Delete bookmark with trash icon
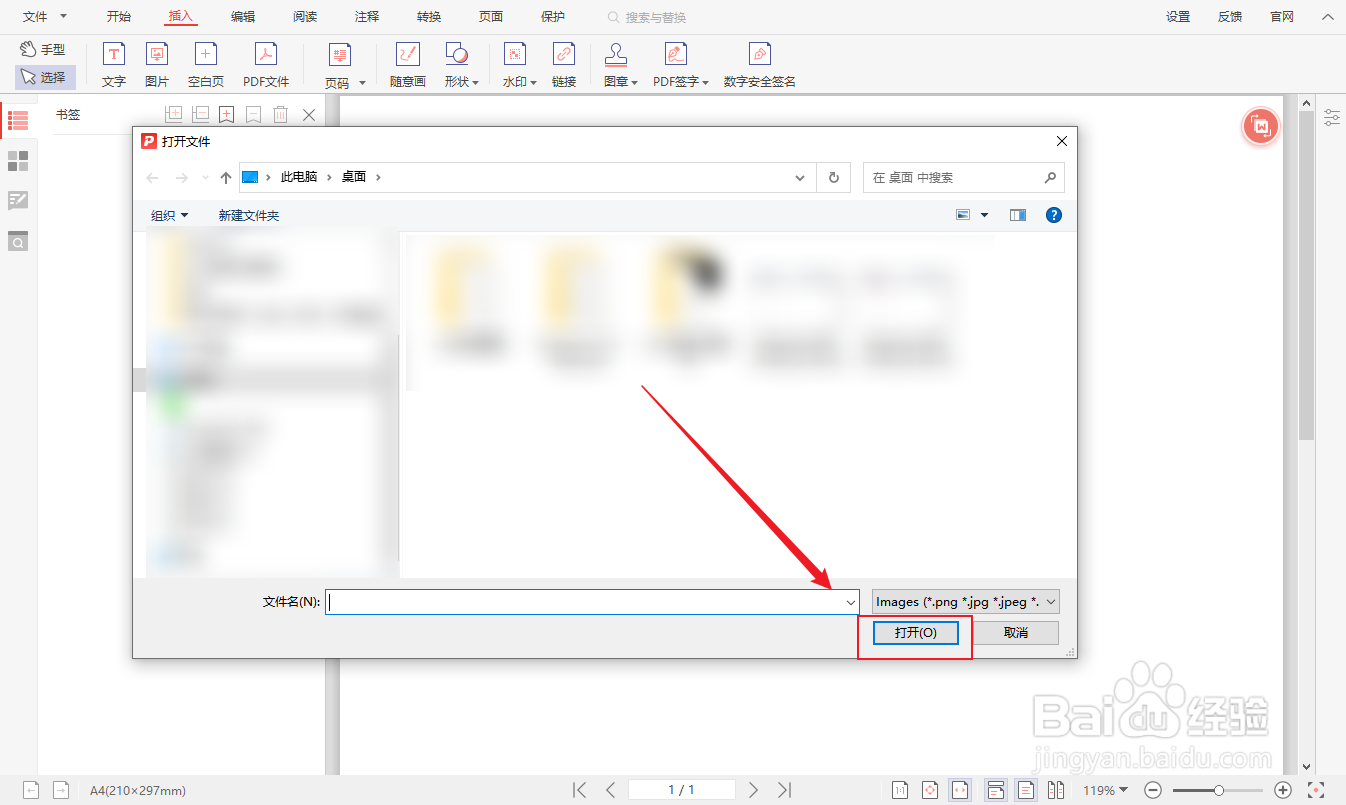This screenshot has height=805, width=1346. tap(281, 115)
